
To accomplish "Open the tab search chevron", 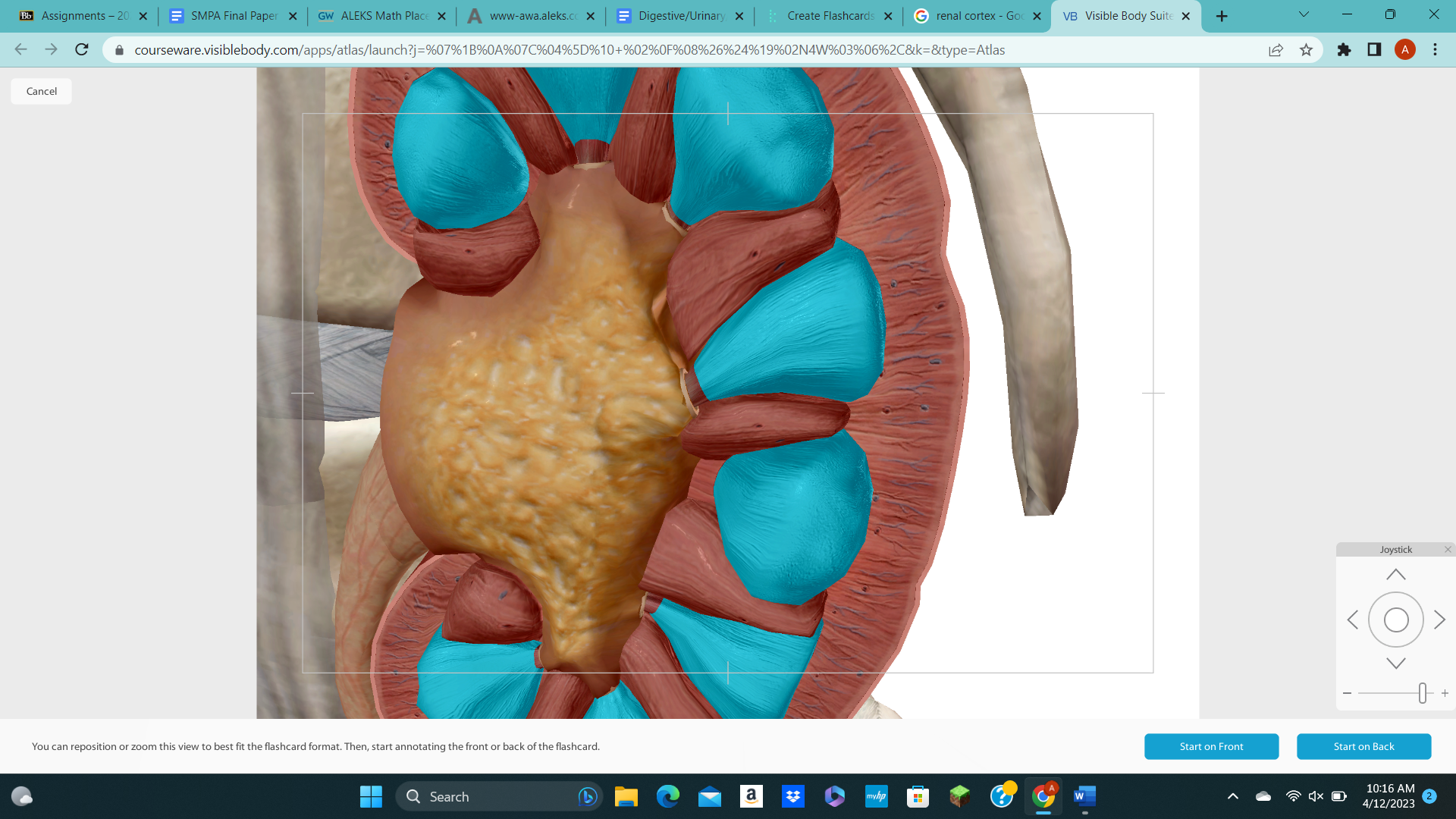I will pyautogui.click(x=1304, y=14).
